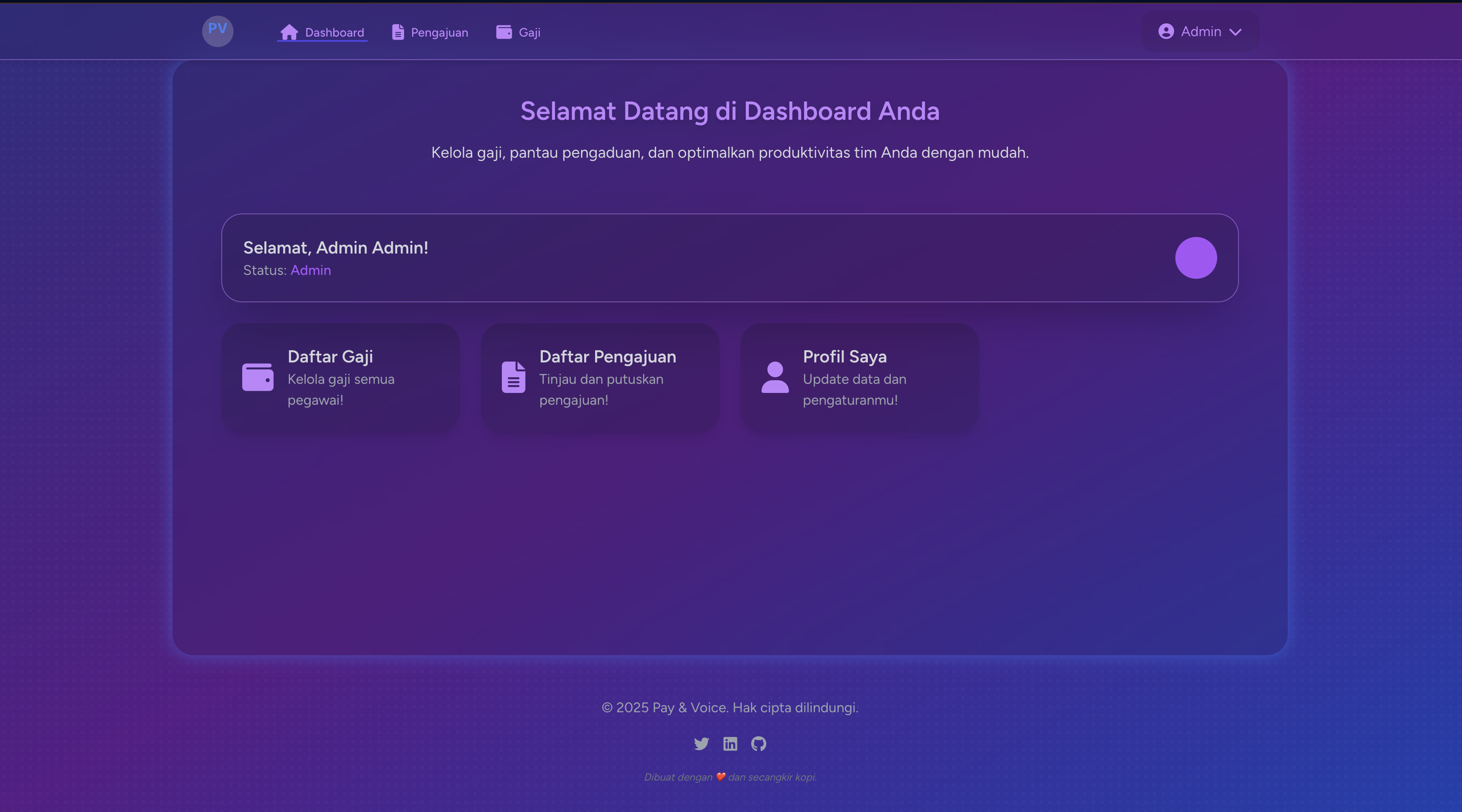The image size is (1462, 812).
Task: Expand the Admin account dropdown
Action: (x=1199, y=31)
